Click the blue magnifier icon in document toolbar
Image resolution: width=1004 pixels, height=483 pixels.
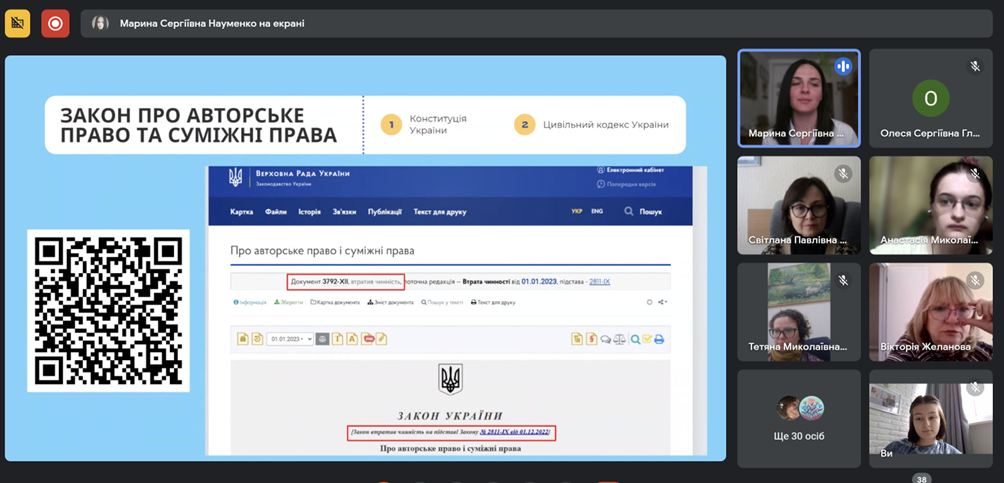point(635,339)
